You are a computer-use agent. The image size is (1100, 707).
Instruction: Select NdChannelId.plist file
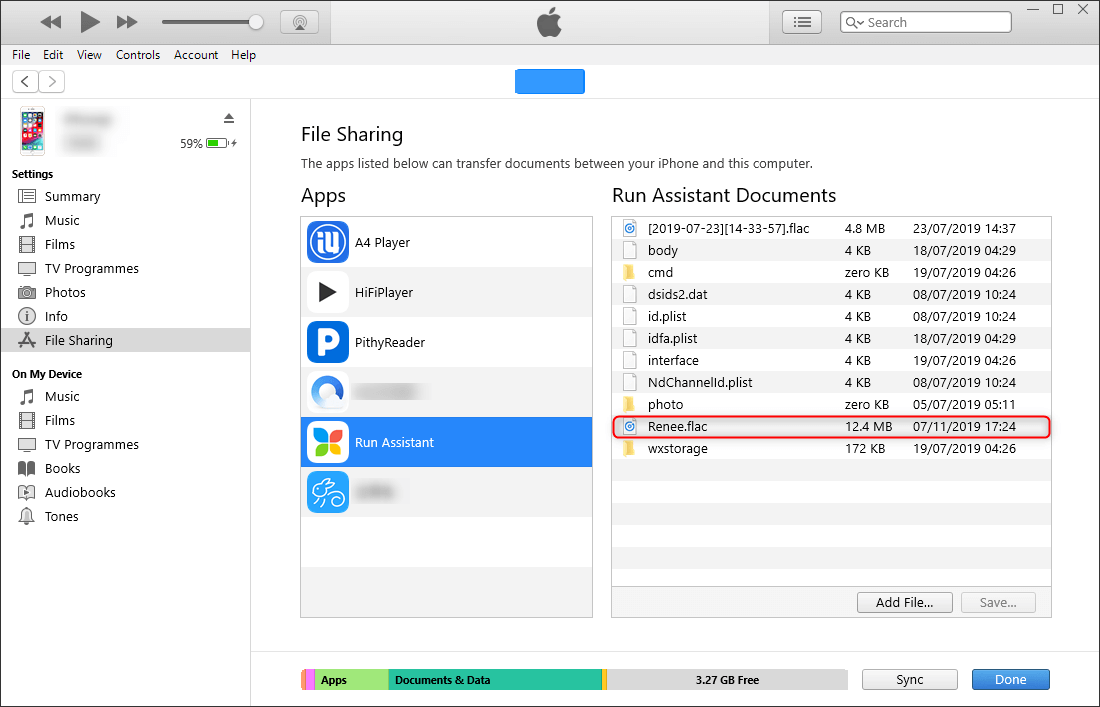click(x=831, y=382)
